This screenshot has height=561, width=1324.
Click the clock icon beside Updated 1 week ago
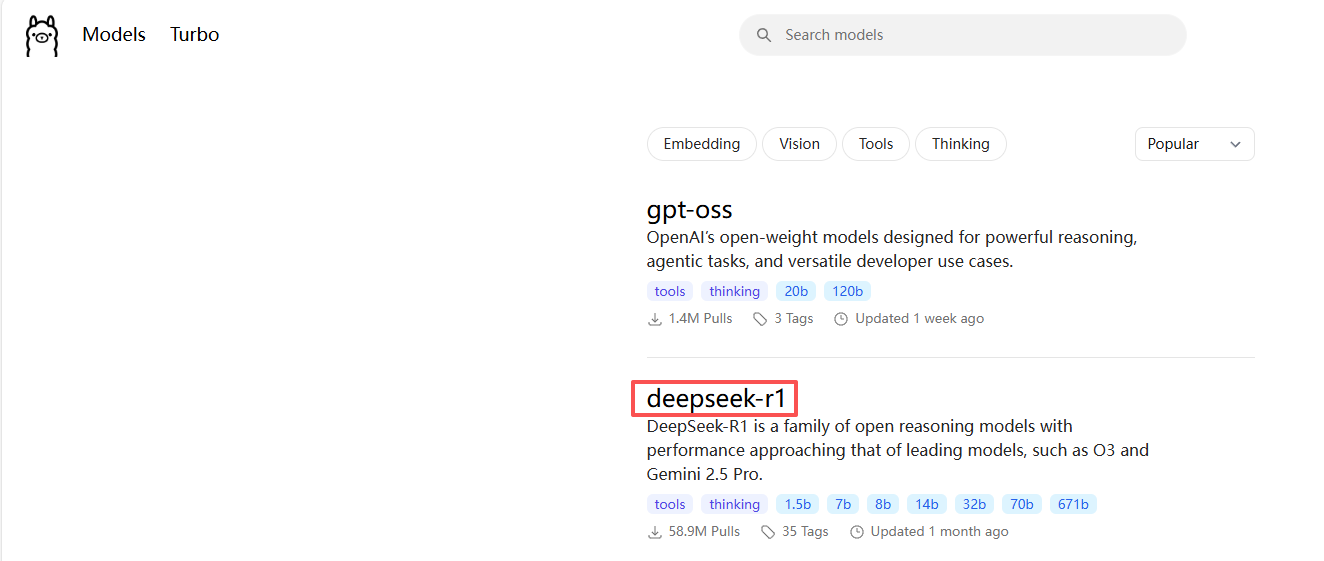(x=841, y=319)
